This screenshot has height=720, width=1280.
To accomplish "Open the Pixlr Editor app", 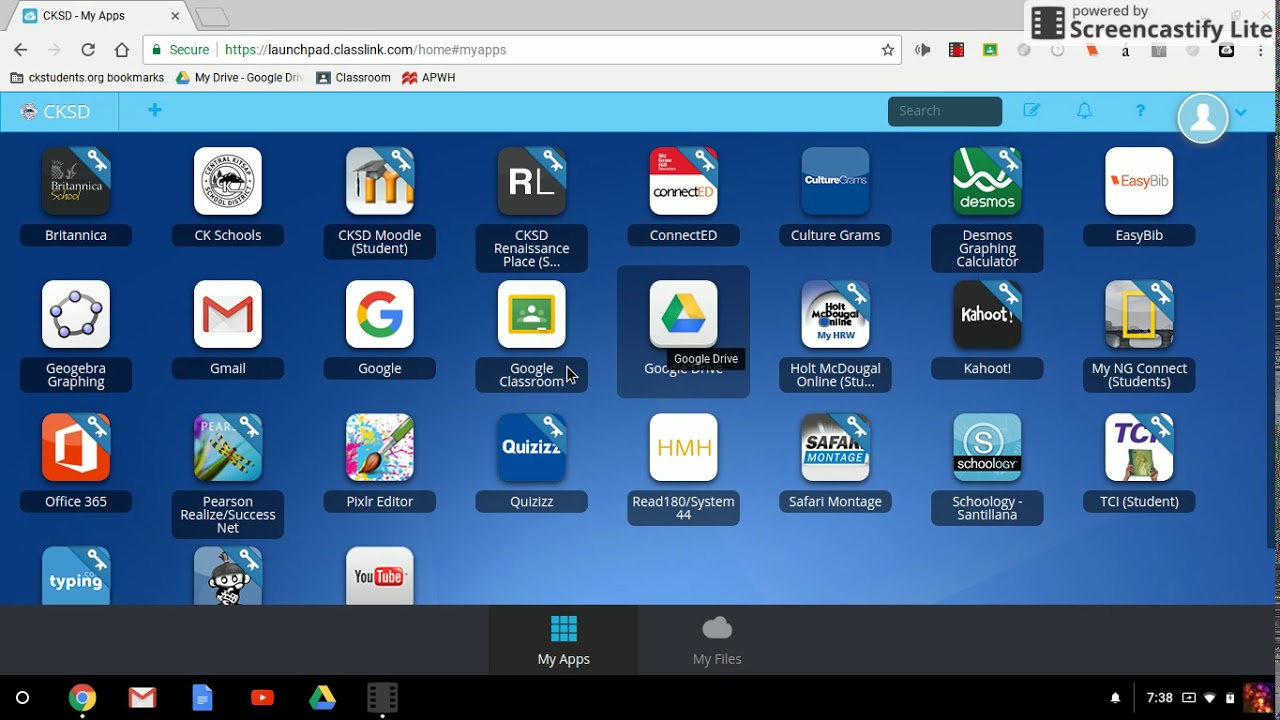I will pos(379,447).
